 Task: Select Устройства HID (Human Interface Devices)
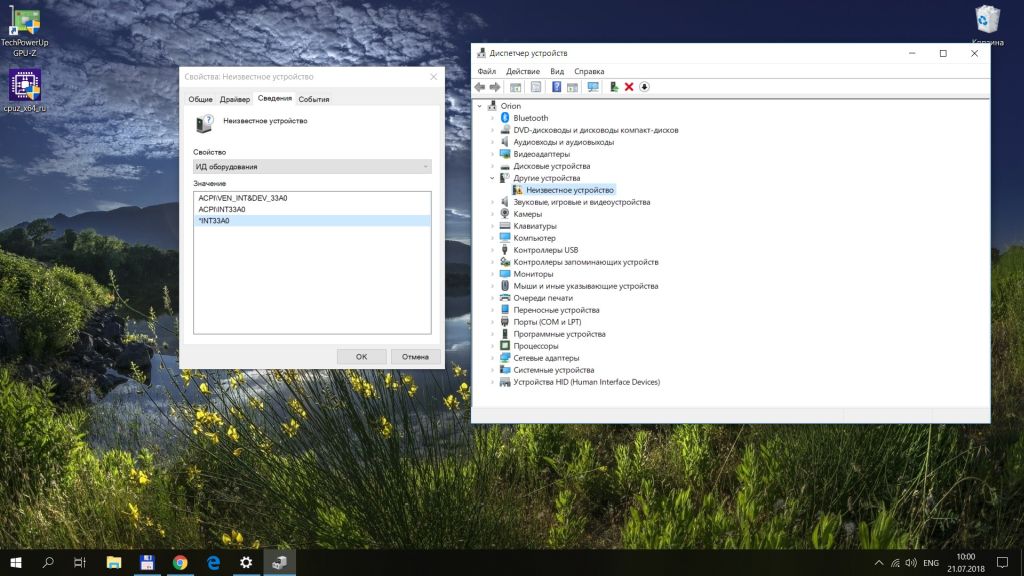click(586, 381)
